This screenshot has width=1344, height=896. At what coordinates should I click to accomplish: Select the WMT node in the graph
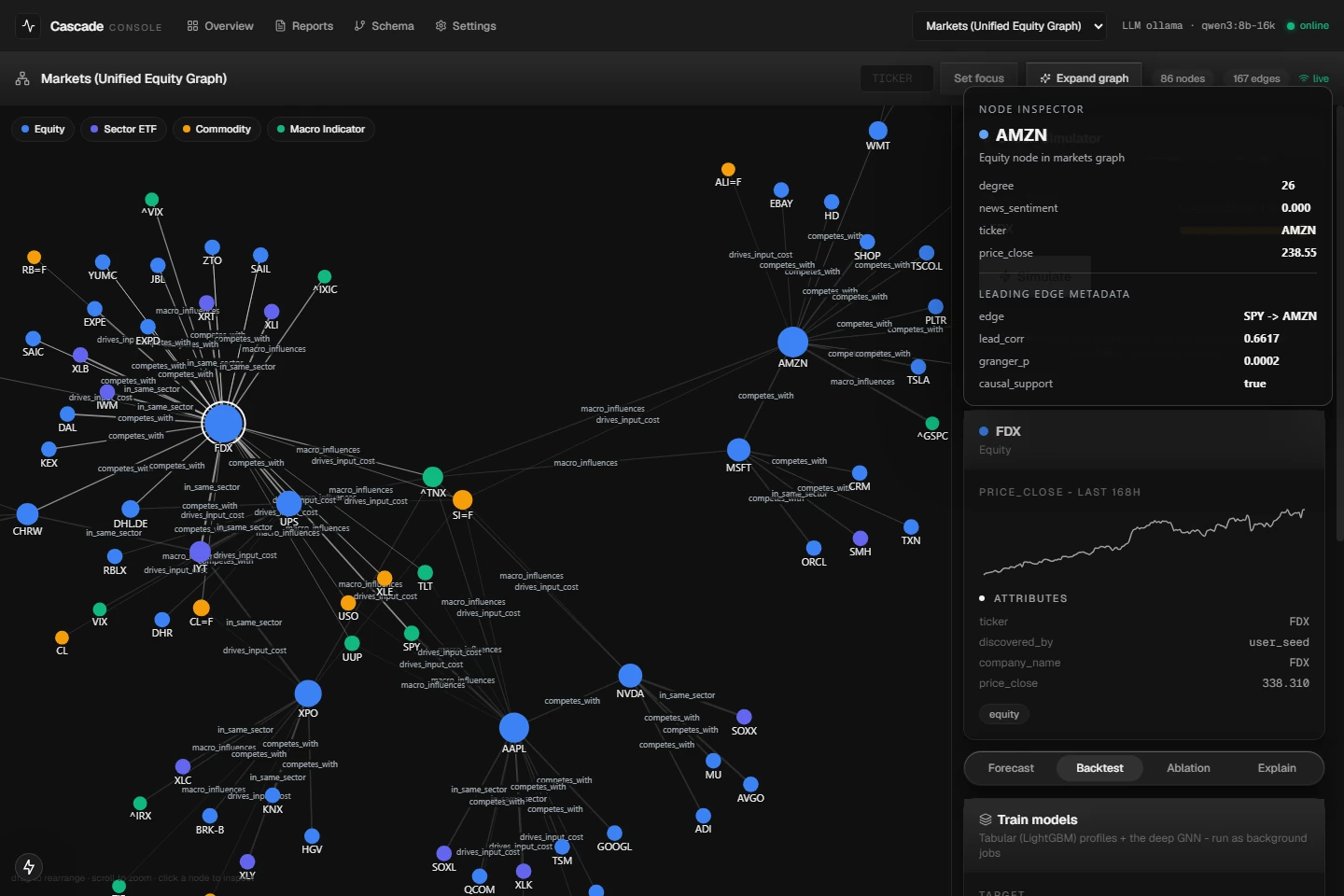[x=878, y=131]
